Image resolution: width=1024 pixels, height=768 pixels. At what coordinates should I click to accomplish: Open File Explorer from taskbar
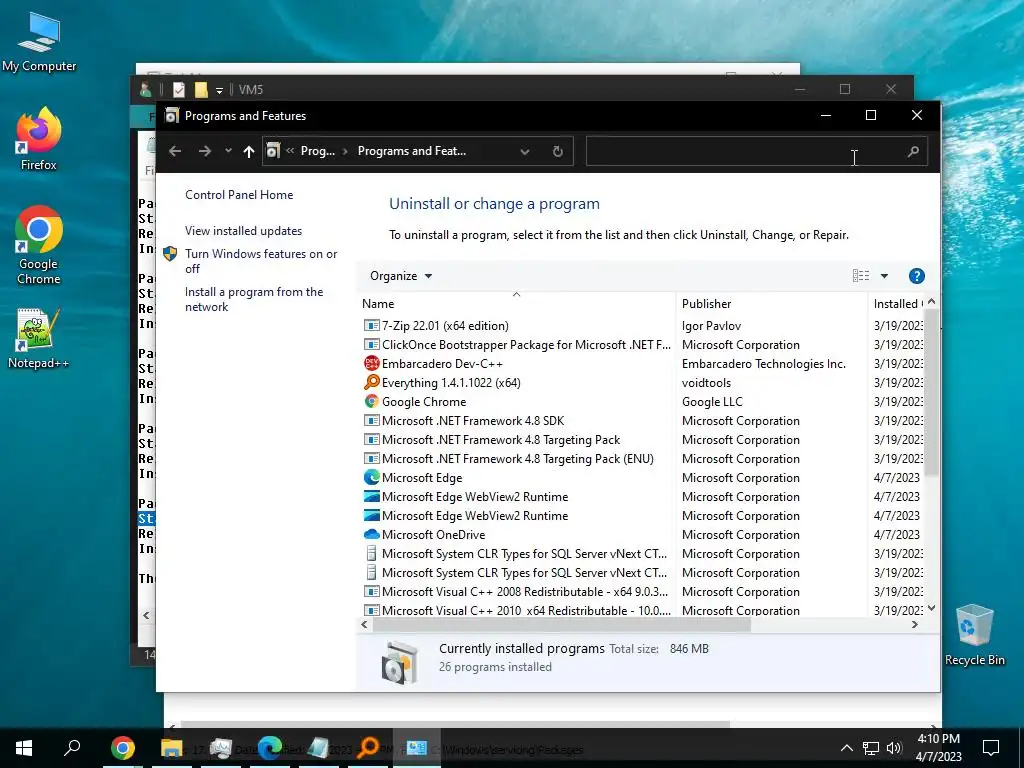172,748
